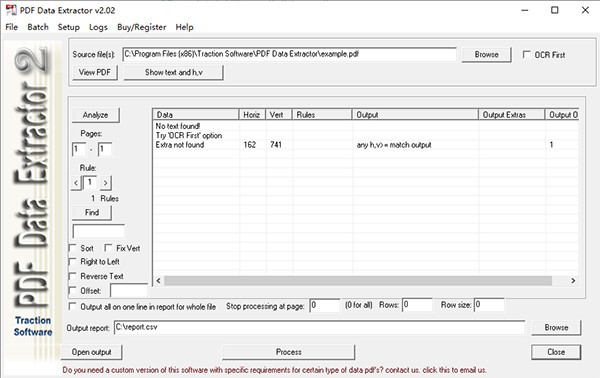
Task: Click the Stop processing at page field
Action: 324,305
